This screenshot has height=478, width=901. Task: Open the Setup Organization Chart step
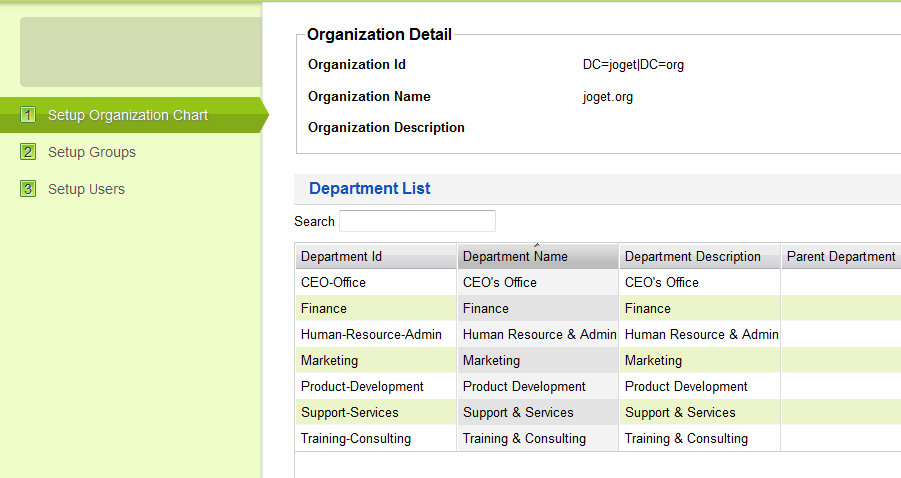click(x=128, y=115)
